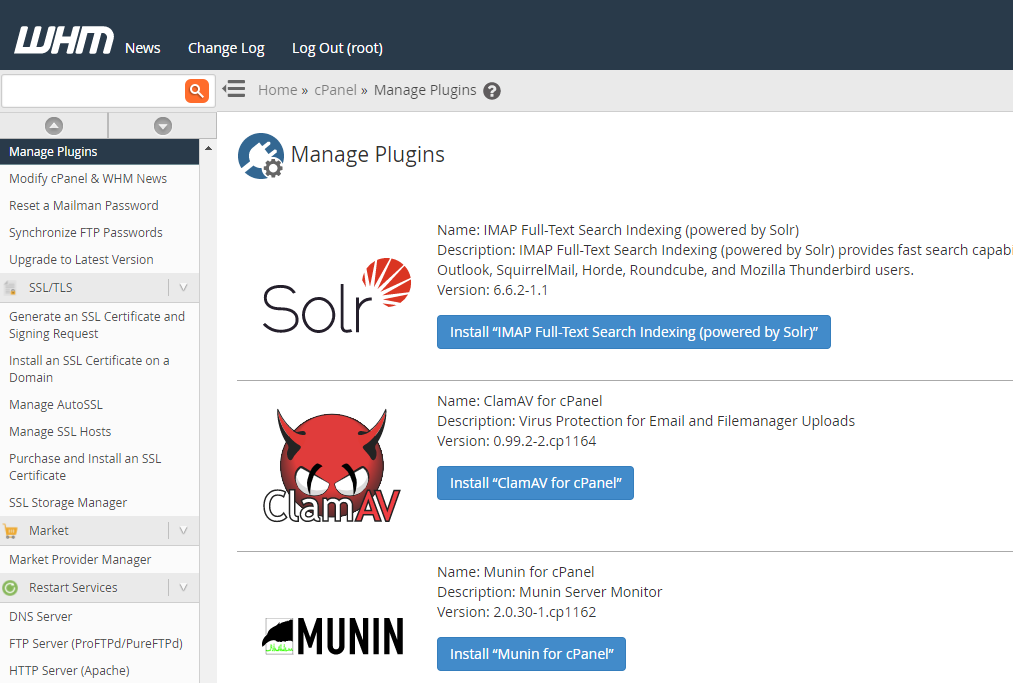
Task: Open the Market section header
Action: (x=99, y=531)
